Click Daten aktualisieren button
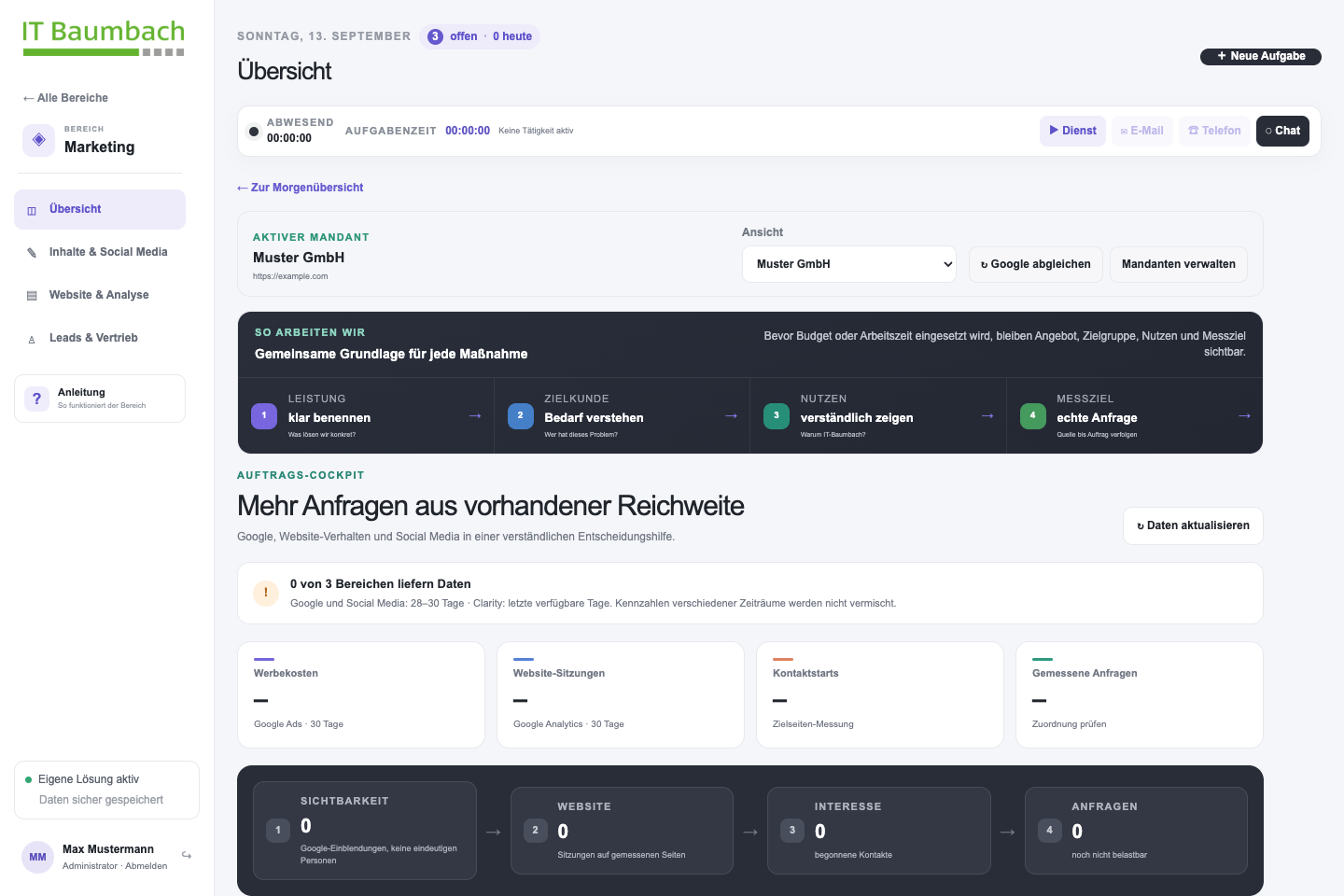This screenshot has width=1344, height=896. [1193, 525]
